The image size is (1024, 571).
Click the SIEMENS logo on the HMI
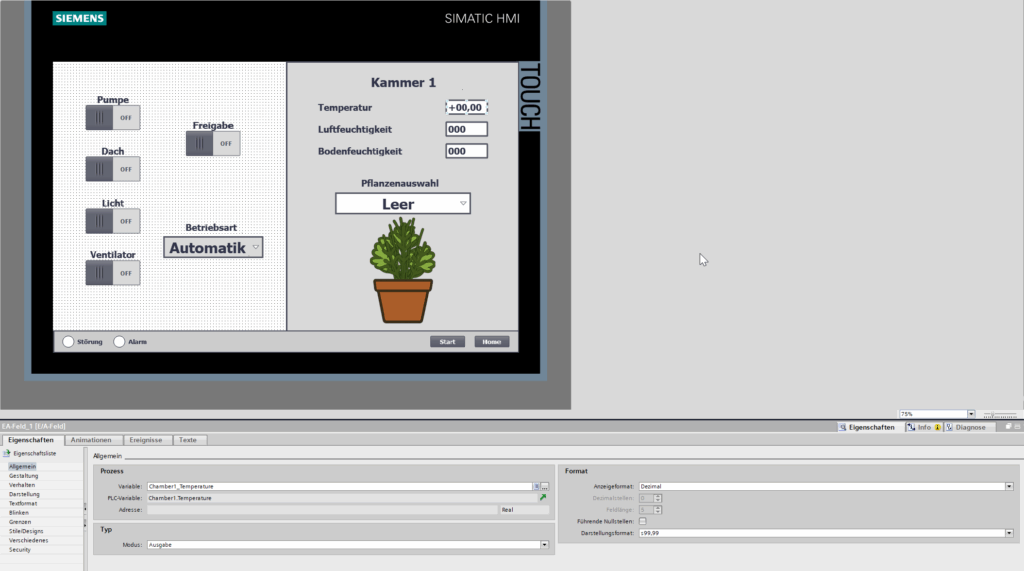click(79, 18)
